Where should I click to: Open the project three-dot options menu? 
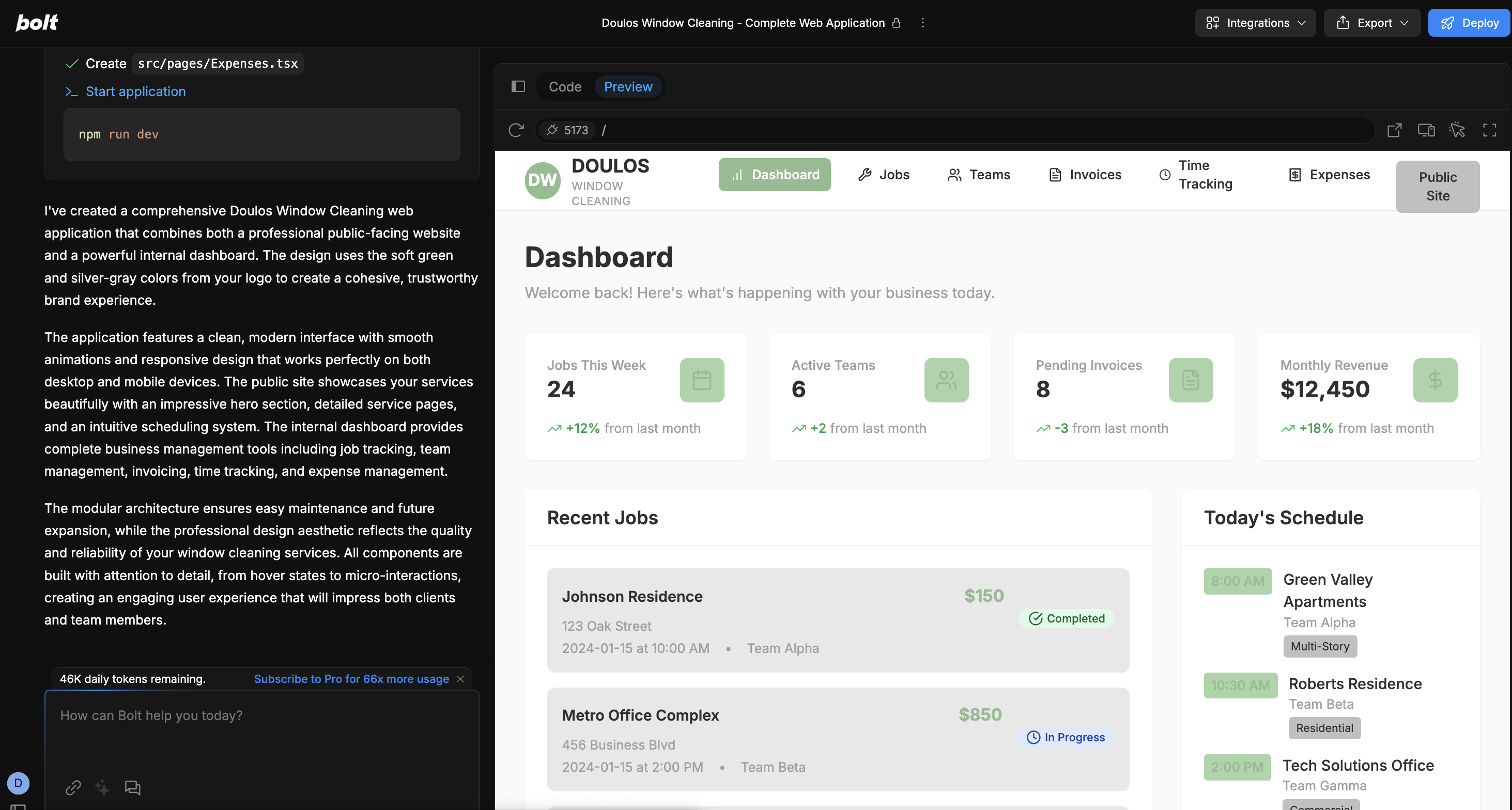[x=923, y=23]
